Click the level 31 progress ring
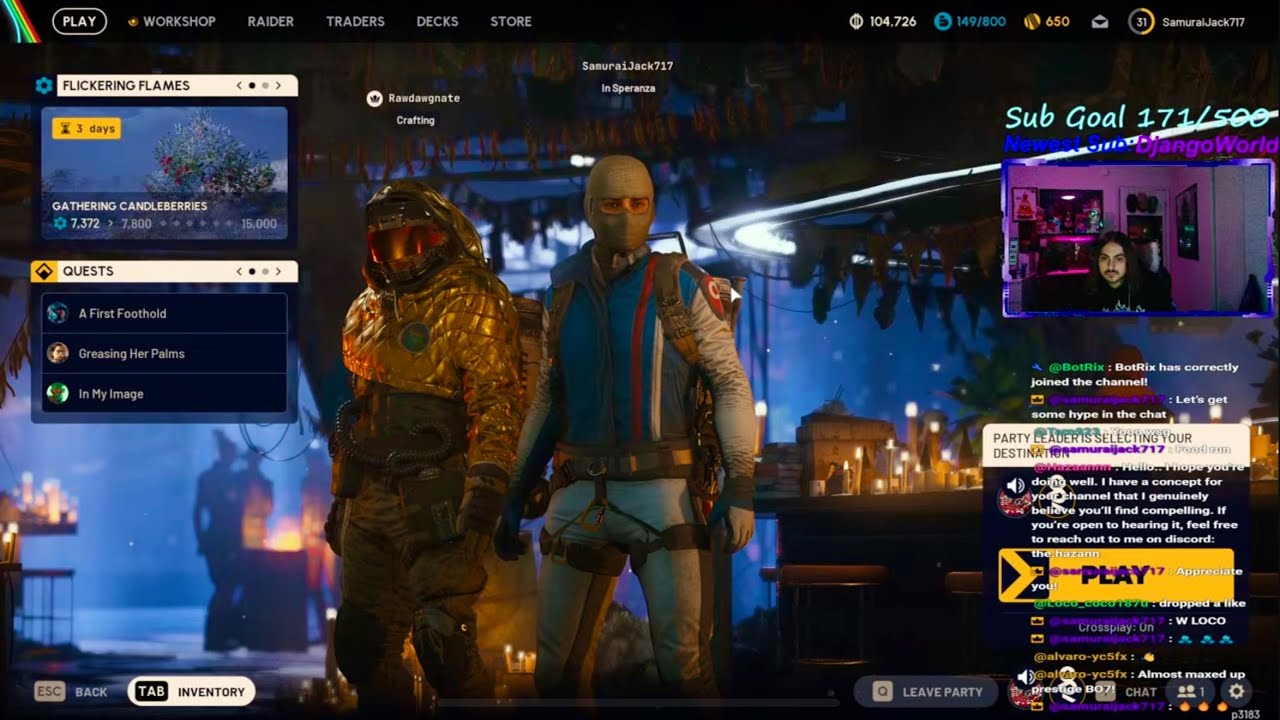Viewport: 1280px width, 720px height. 1141,21
